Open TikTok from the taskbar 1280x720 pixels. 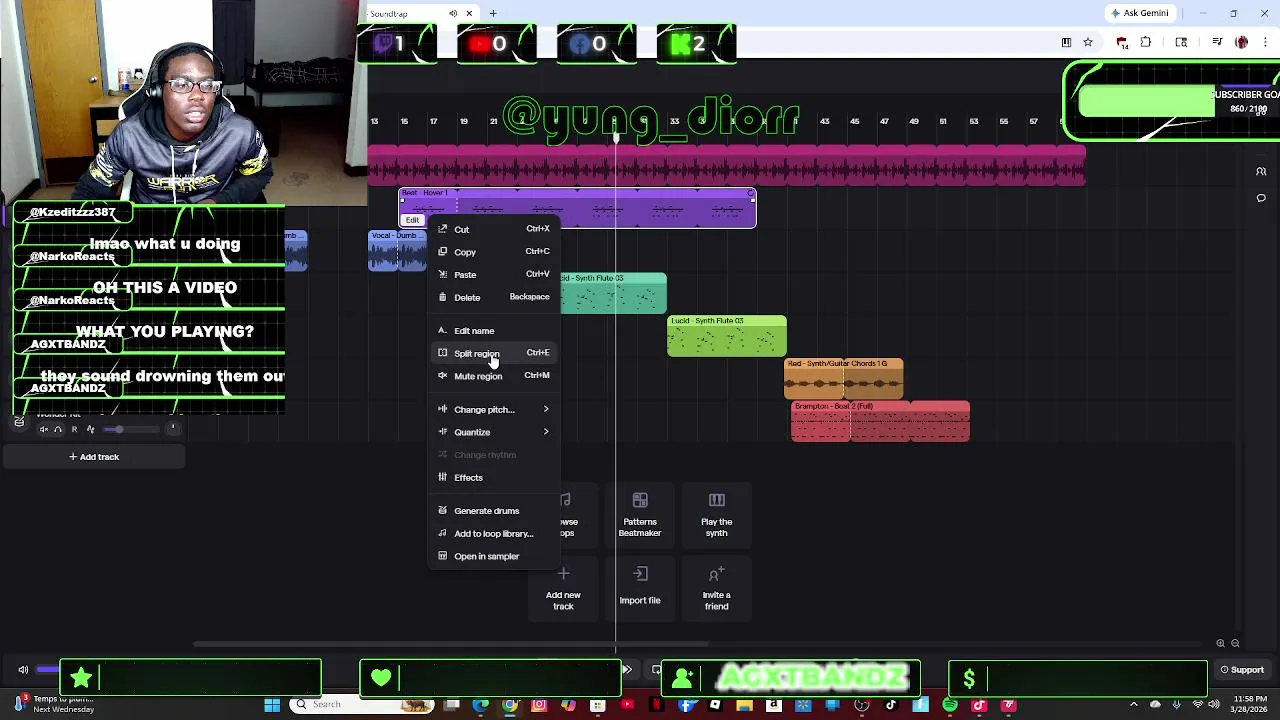coord(891,705)
